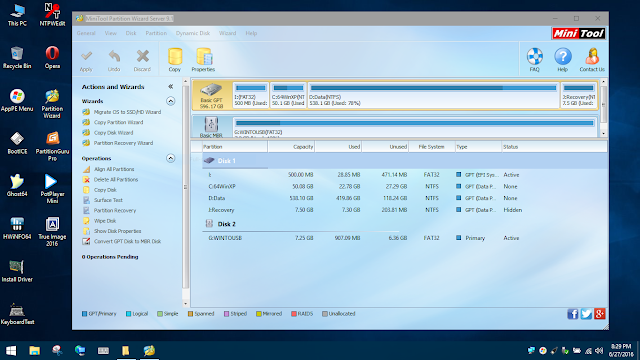Image resolution: width=640 pixels, height=360 pixels.
Task: Collapse the Operations section chevron
Action: 171,158
